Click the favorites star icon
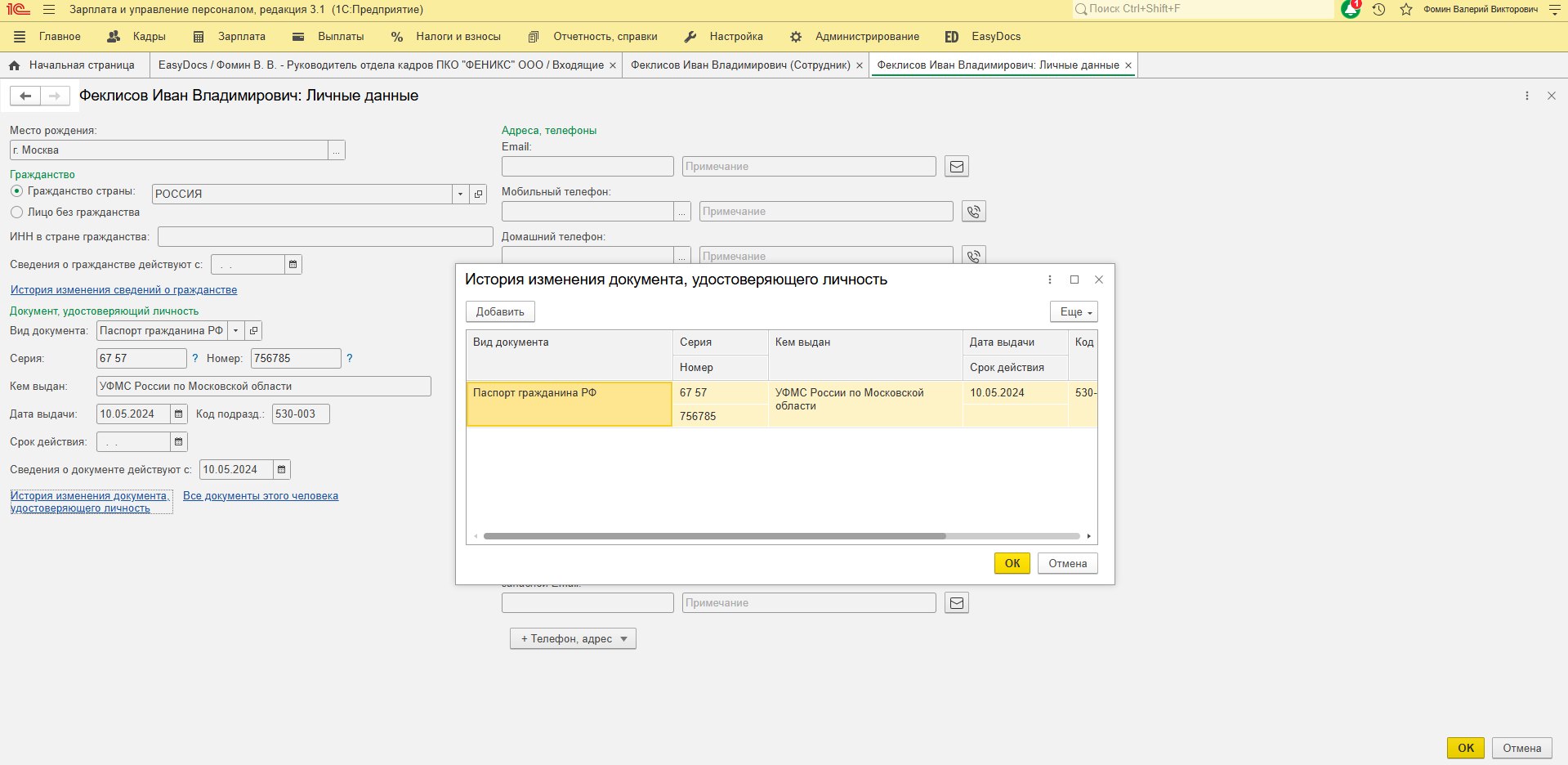1568x765 pixels. click(x=1405, y=10)
